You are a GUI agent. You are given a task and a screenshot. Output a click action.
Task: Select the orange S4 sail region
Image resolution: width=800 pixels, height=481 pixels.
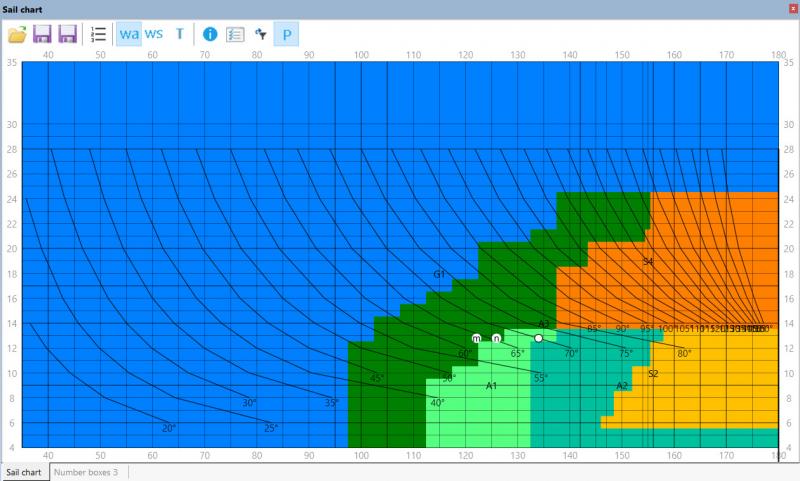[x=700, y=250]
